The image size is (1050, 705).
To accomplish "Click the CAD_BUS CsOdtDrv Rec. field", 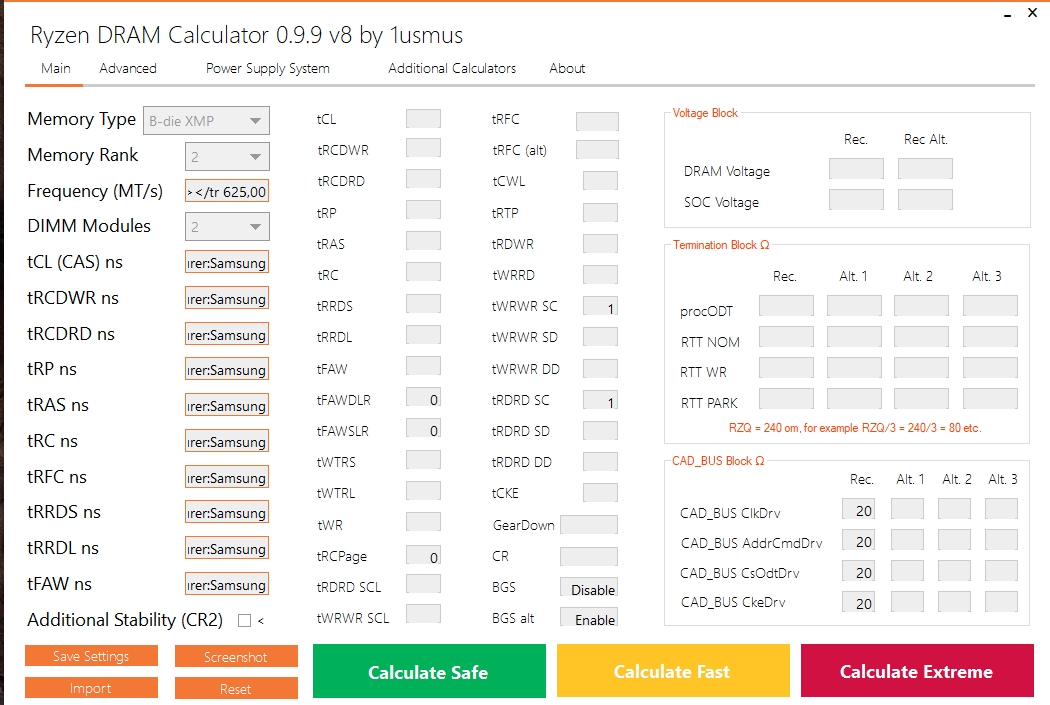I will [x=858, y=570].
